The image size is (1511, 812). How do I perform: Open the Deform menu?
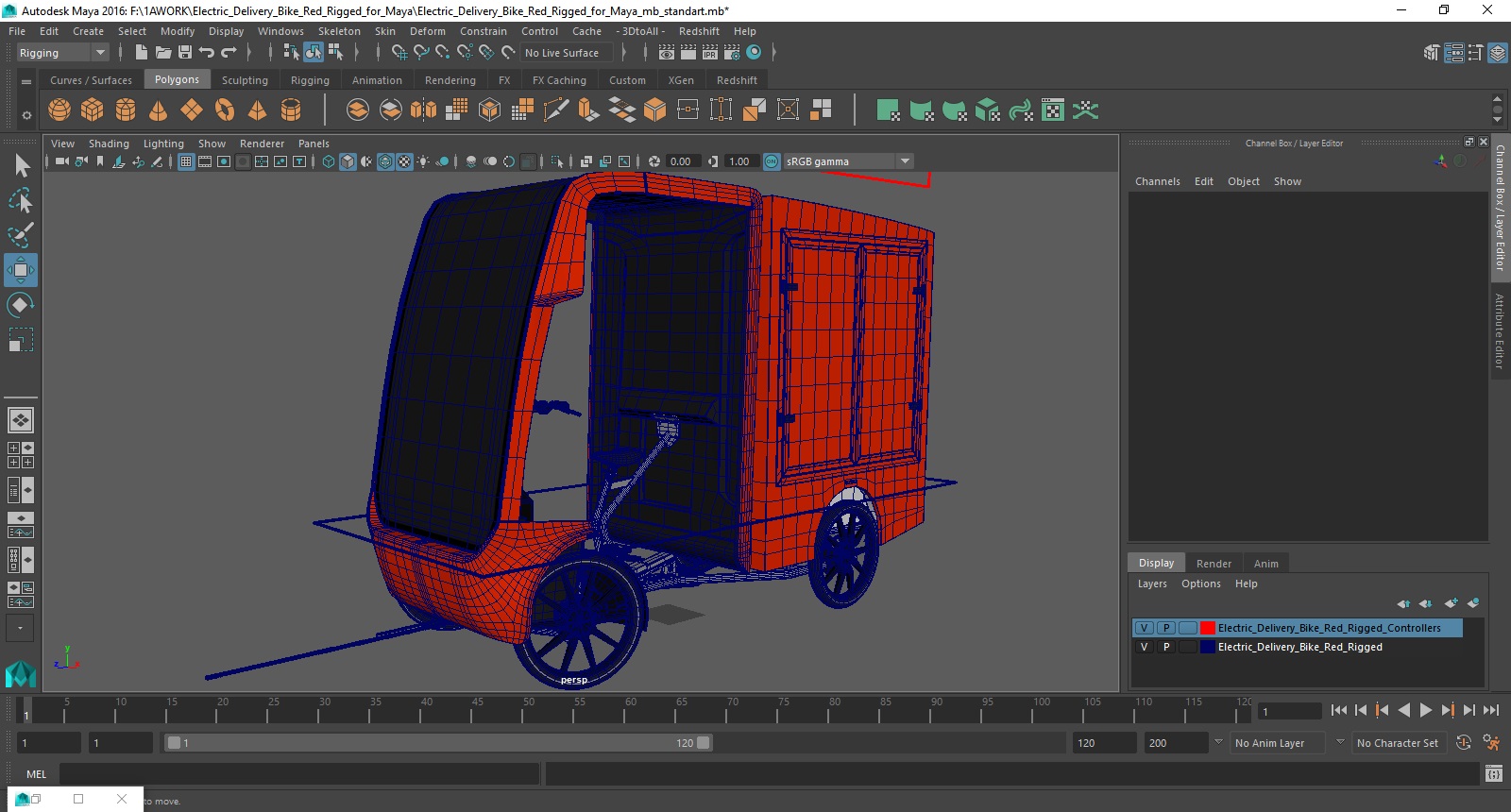point(427,31)
